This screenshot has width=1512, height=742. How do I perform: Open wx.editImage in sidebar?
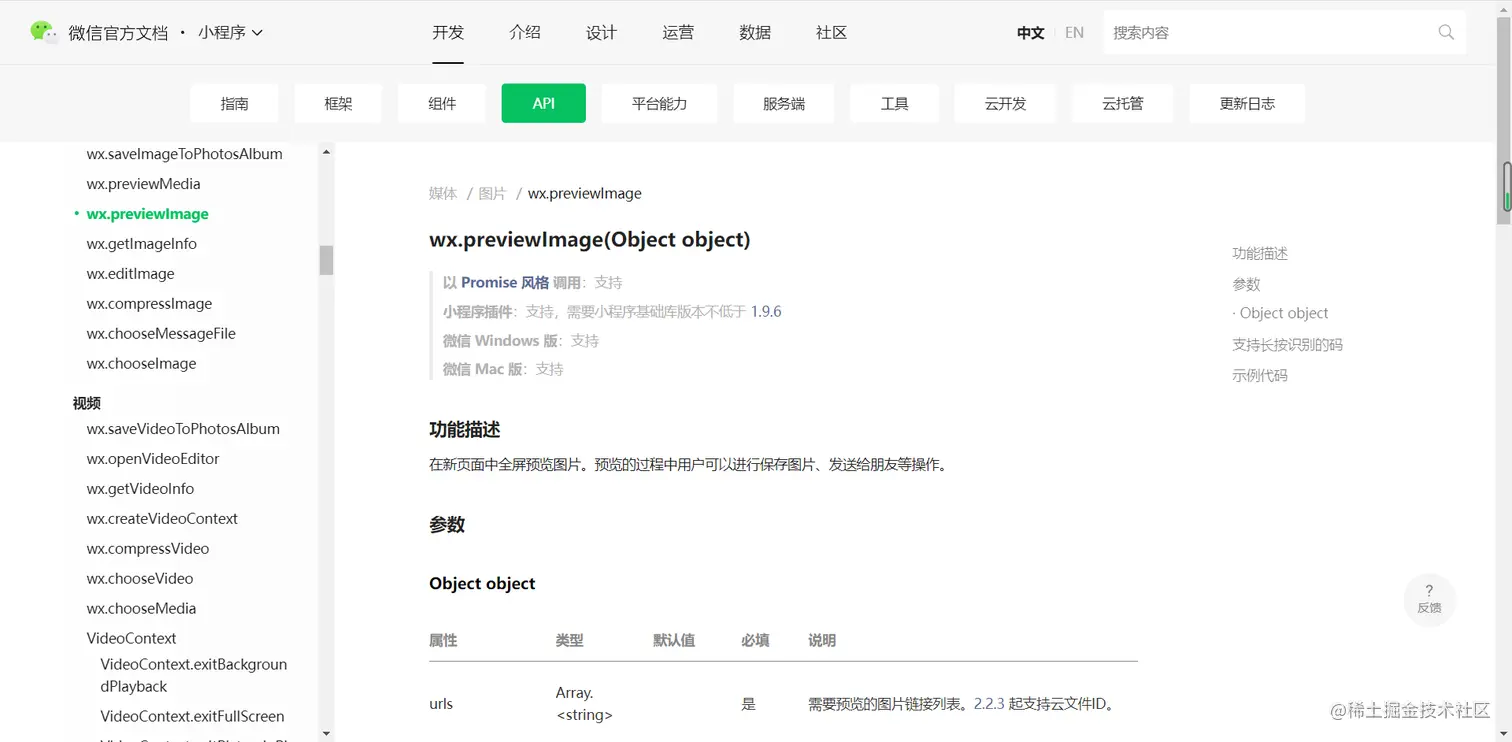pos(130,274)
